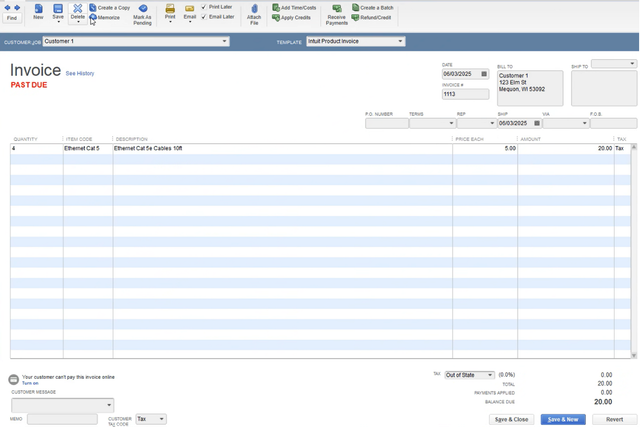Image resolution: width=640 pixels, height=428 pixels.
Task: Click Create a Batch
Action: (373, 8)
